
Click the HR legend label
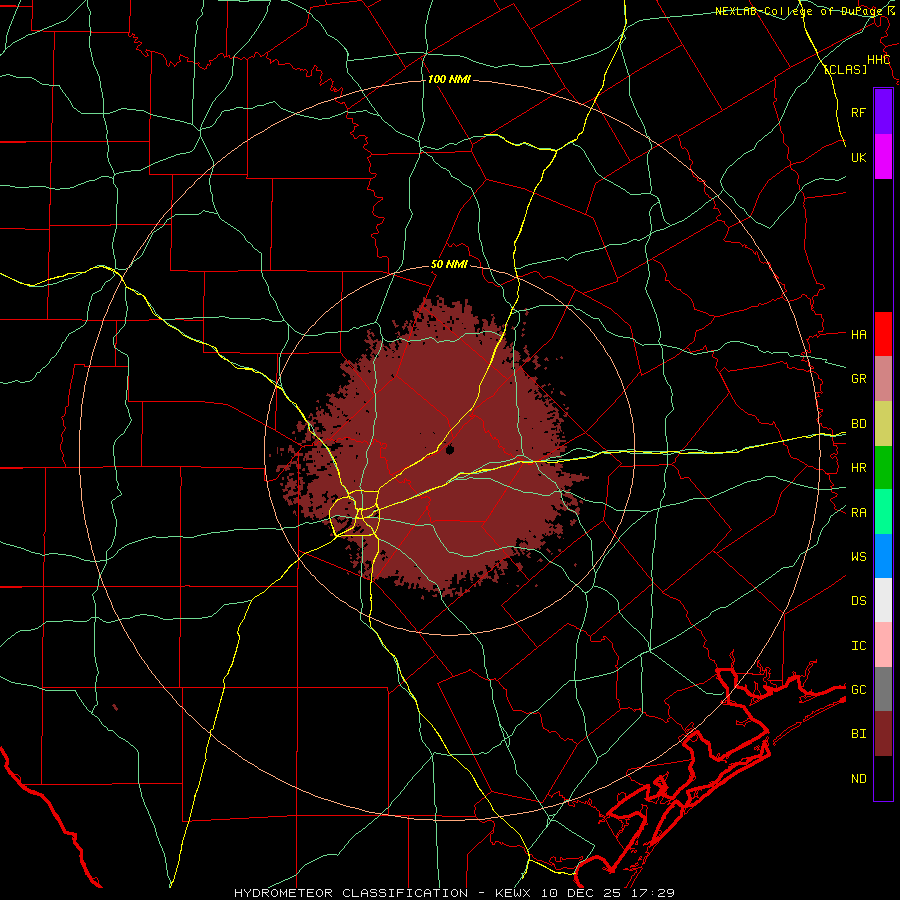(x=858, y=468)
